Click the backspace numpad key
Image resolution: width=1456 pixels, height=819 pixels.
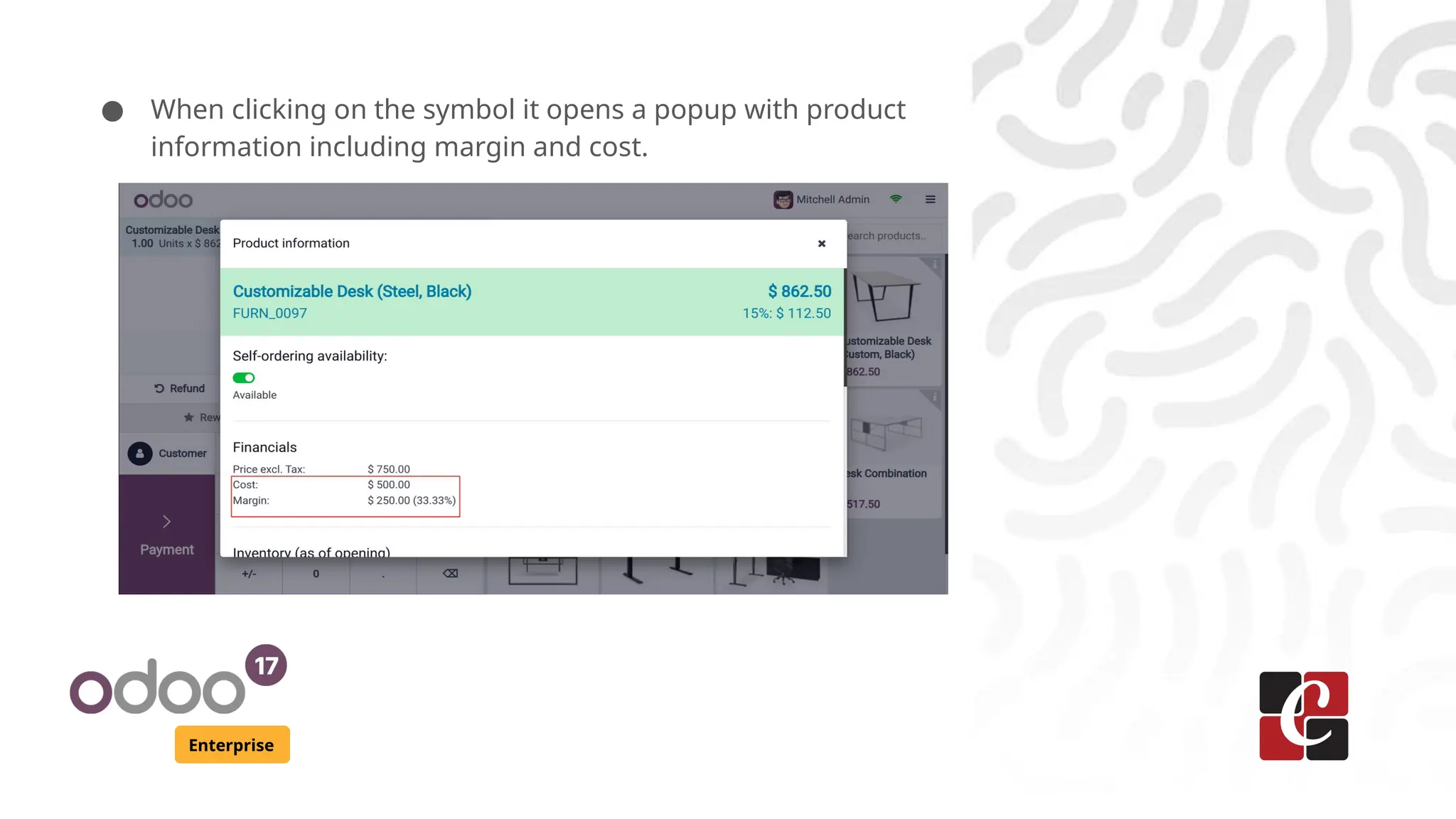450,574
